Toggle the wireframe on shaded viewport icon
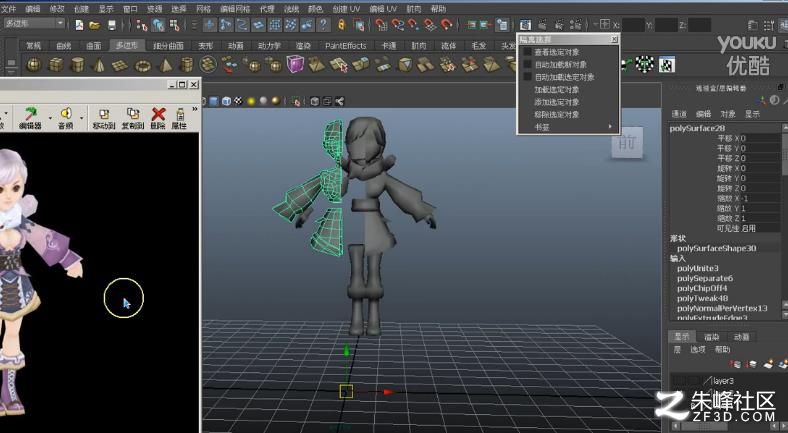The image size is (788, 433). tap(226, 101)
